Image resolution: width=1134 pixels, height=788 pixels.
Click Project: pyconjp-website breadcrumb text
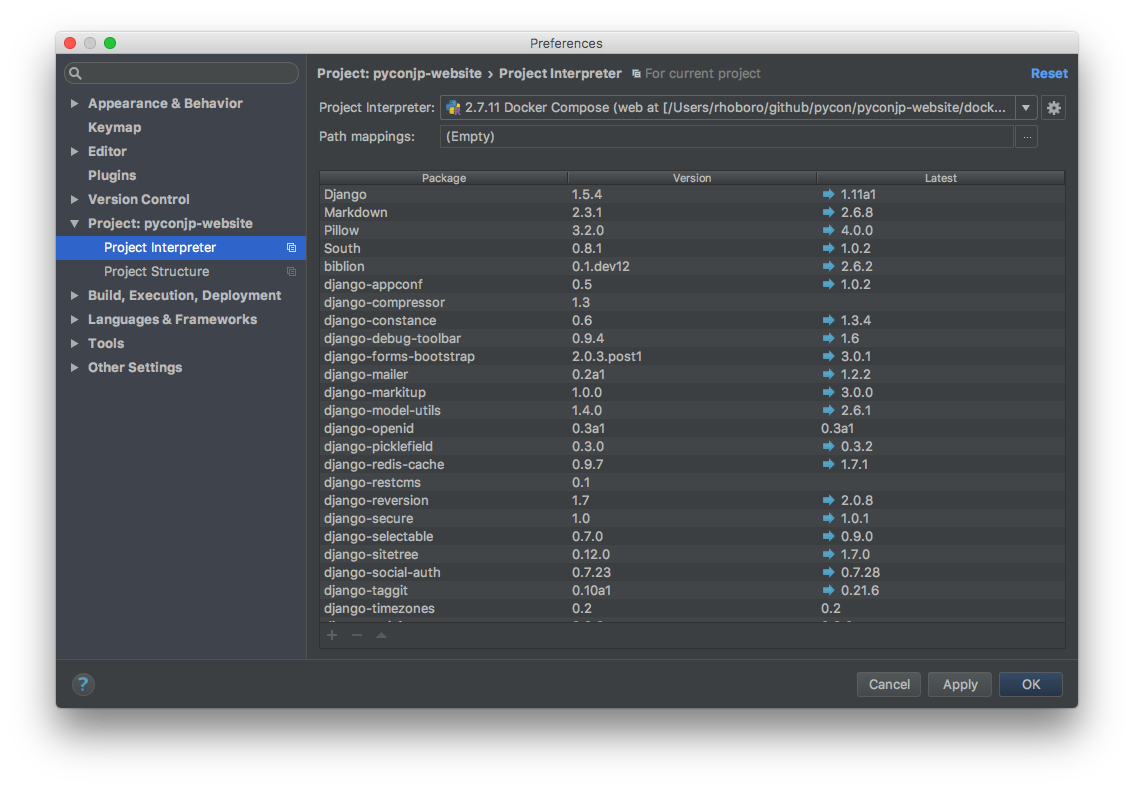coord(399,74)
